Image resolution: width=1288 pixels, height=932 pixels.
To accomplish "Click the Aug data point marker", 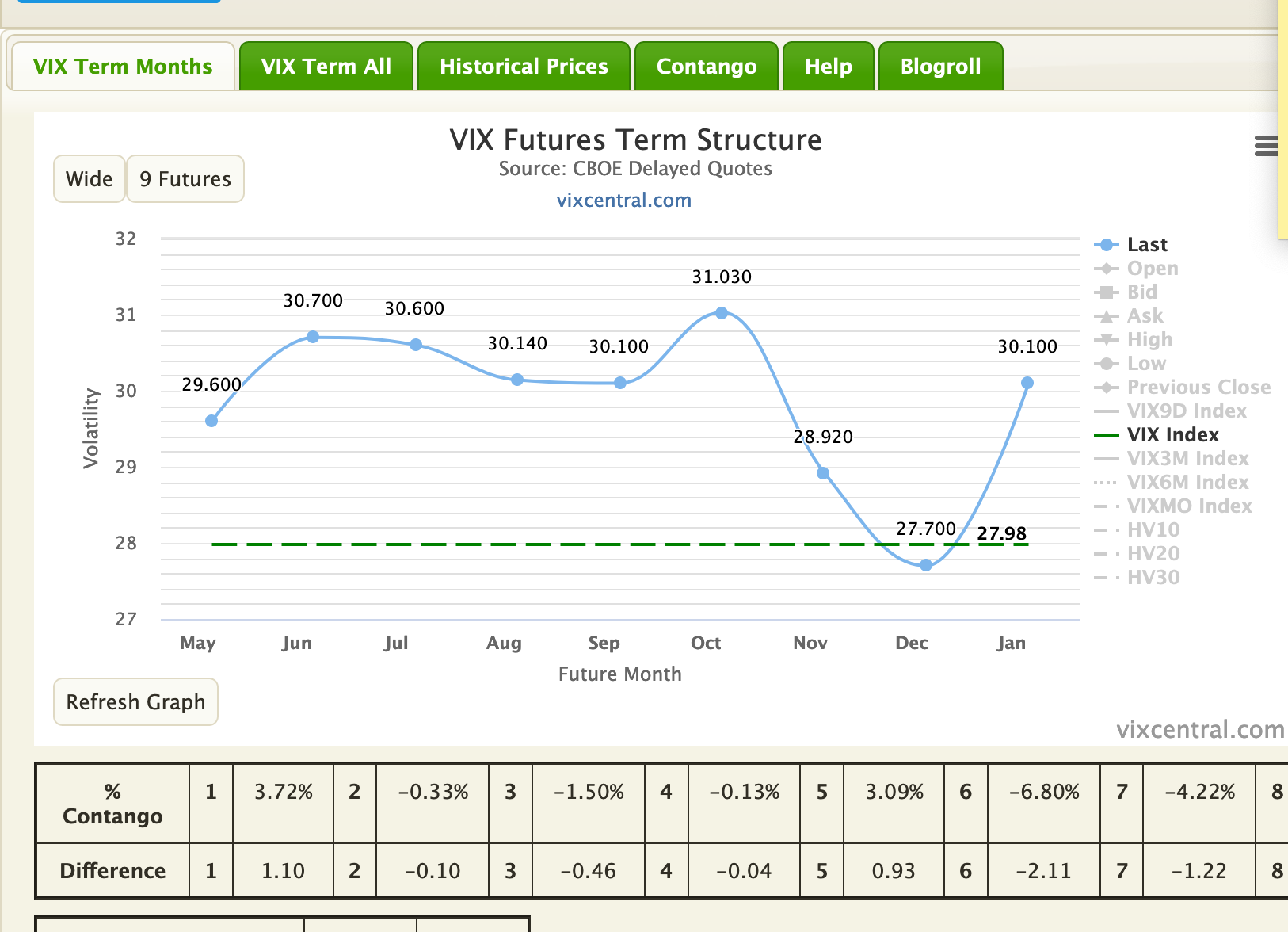I will (517, 380).
